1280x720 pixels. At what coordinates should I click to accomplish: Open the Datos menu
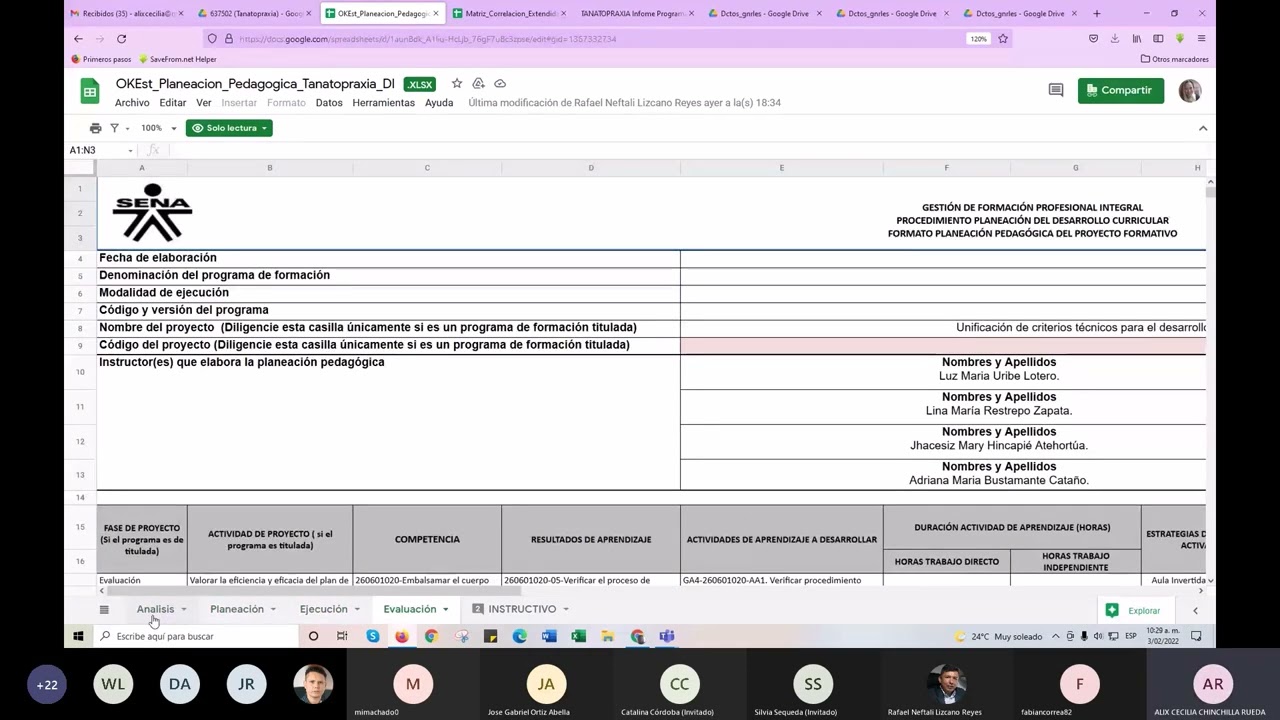point(329,103)
